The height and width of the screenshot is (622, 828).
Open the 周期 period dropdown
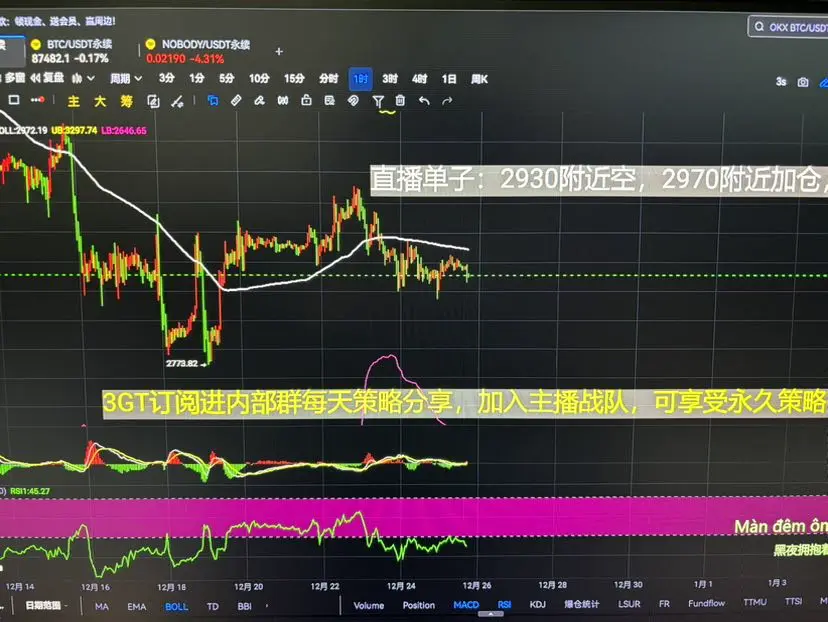coord(126,79)
